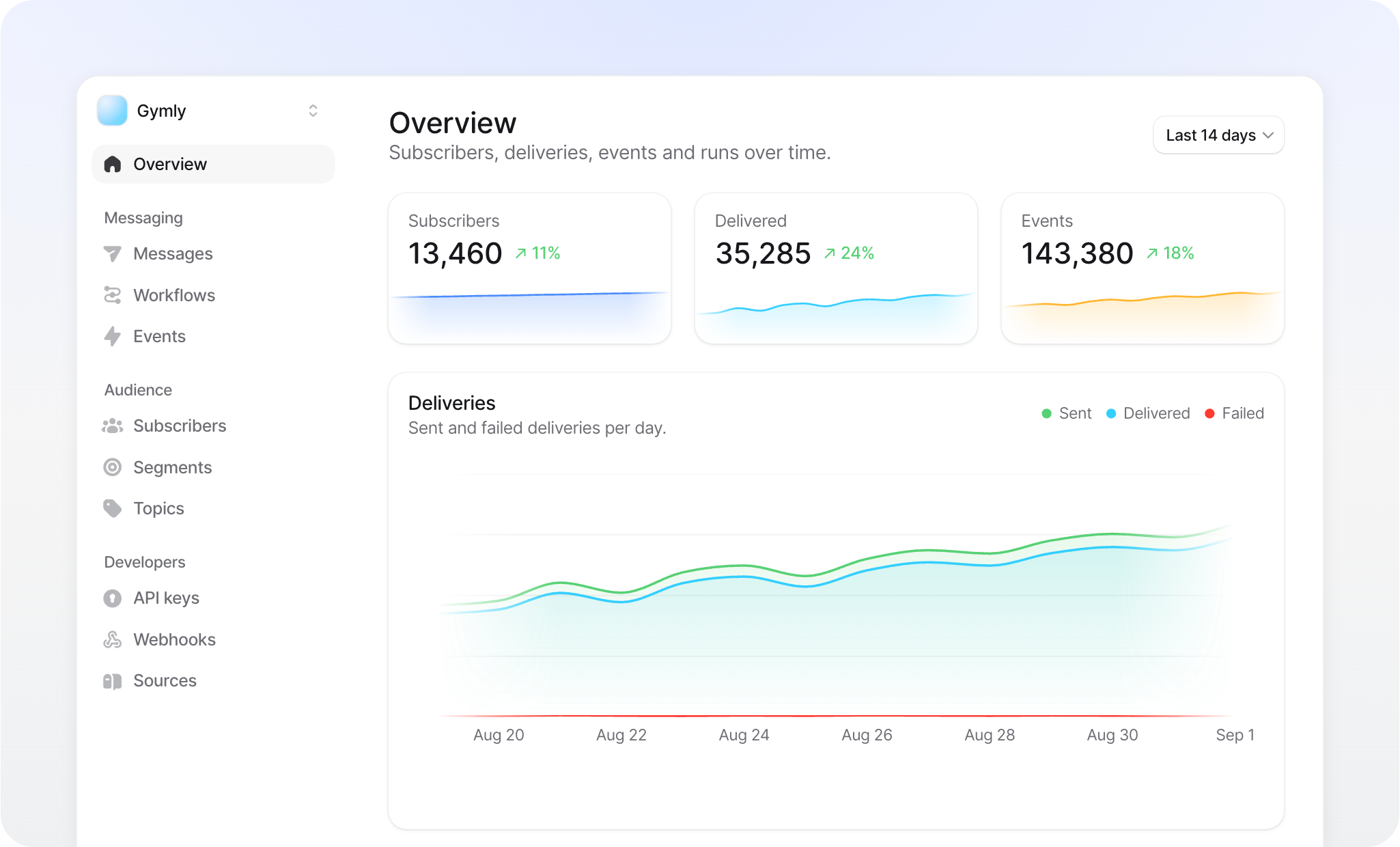Click the Workflows route icon
1400x847 pixels.
point(113,295)
